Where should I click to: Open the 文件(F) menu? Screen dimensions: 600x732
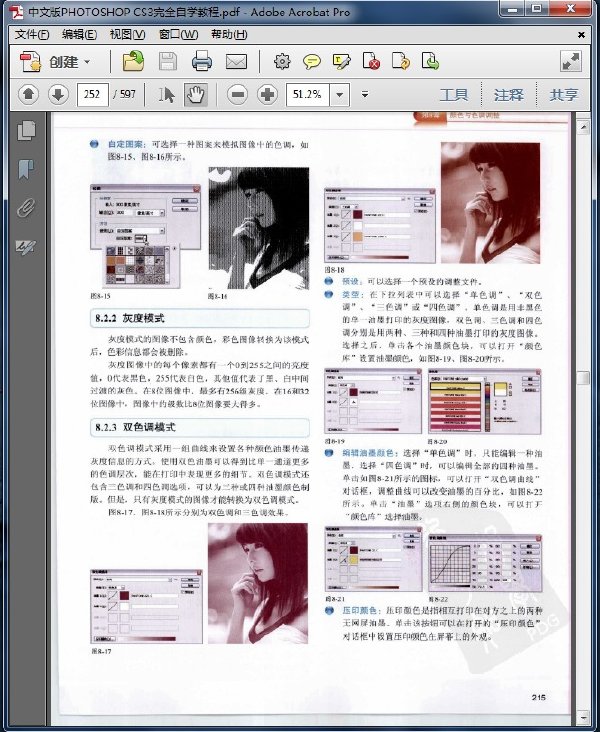click(x=31, y=35)
